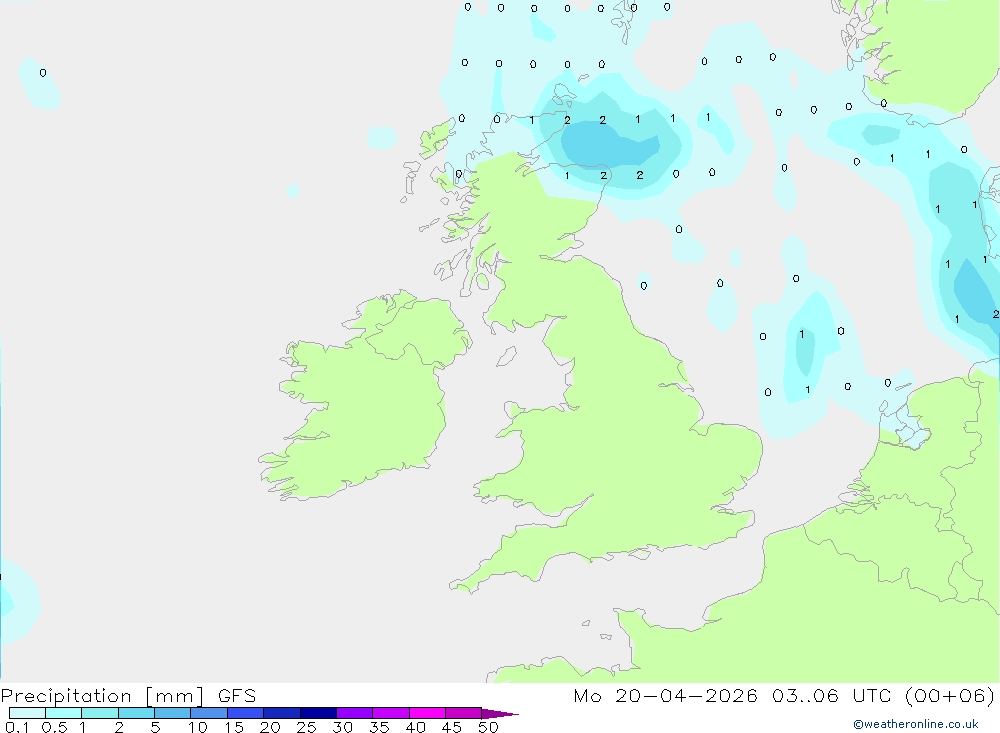Click the legend label '25' under the colorbar
Viewport: 1000px width, 733px height.
click(307, 727)
